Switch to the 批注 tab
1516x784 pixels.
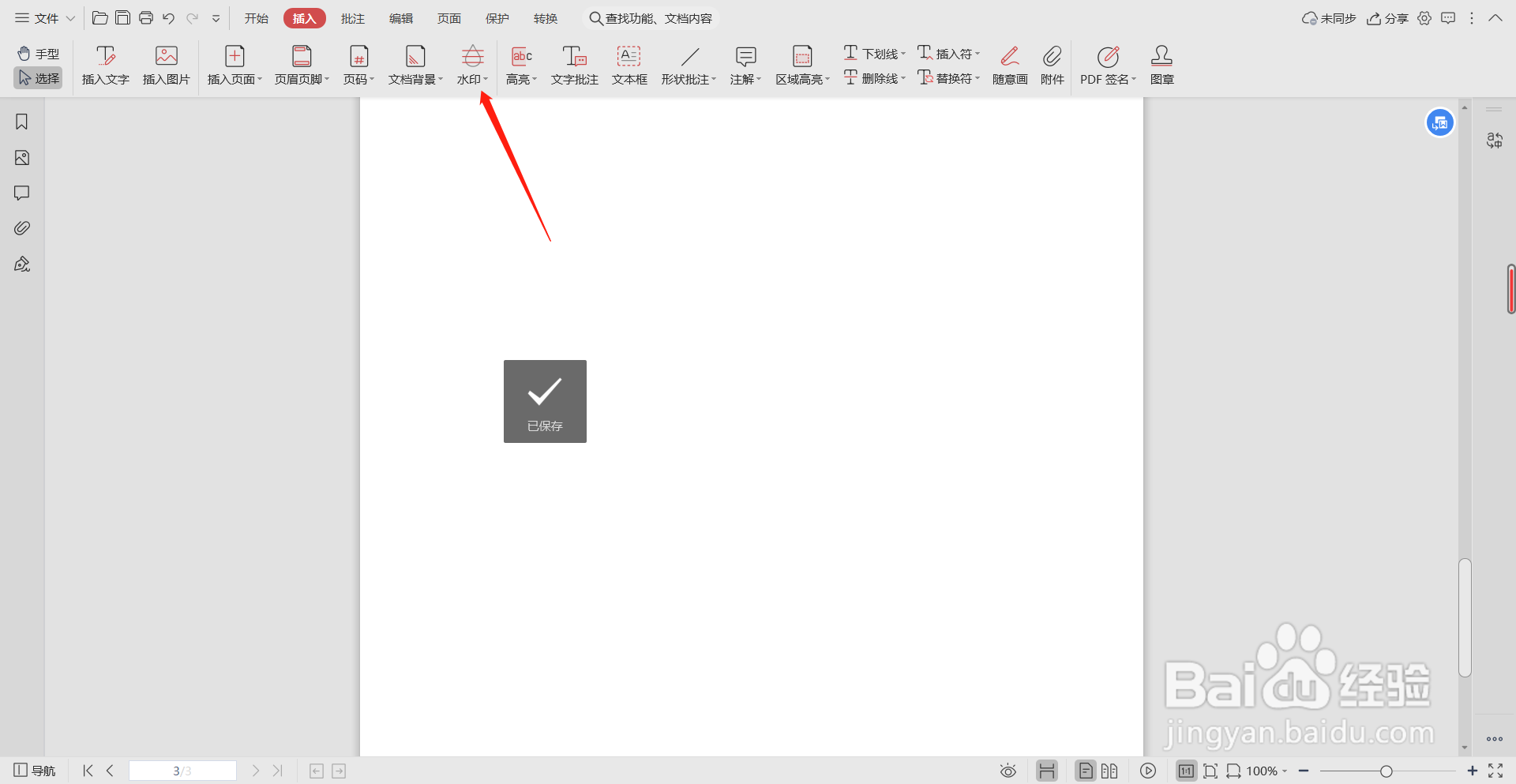pos(353,18)
